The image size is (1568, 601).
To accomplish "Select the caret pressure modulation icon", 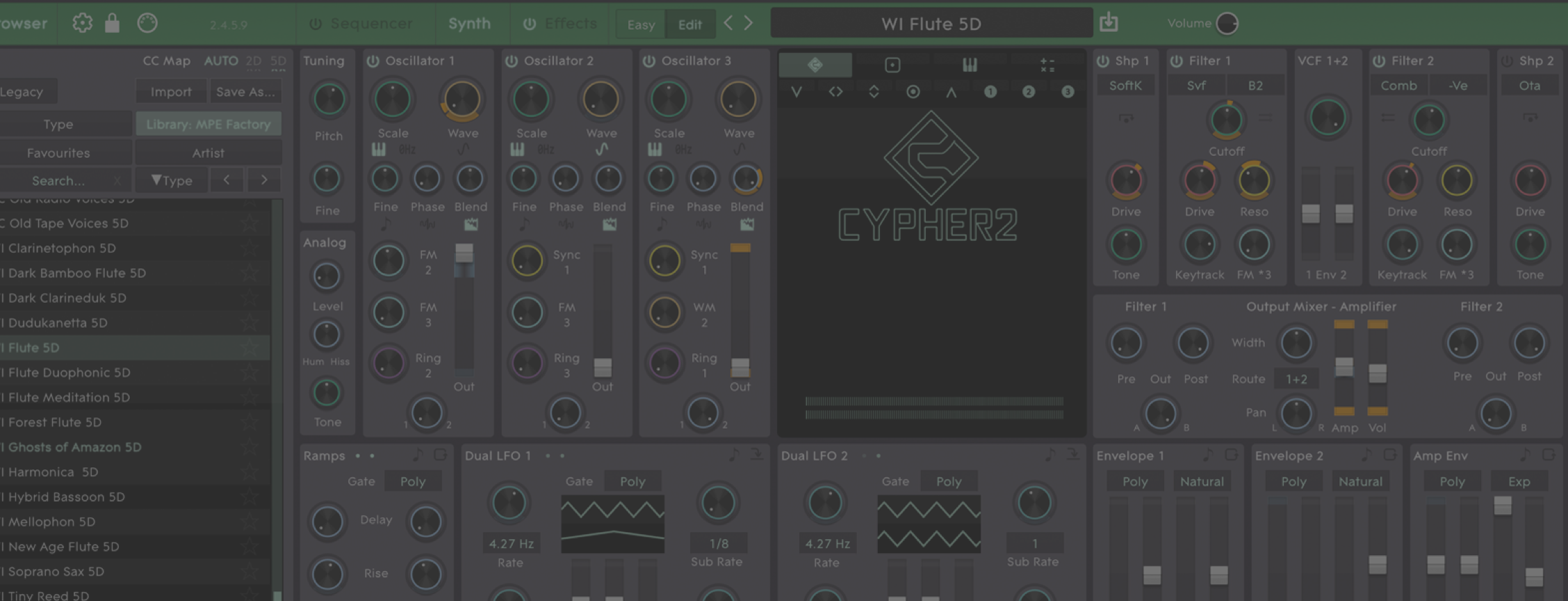I will pyautogui.click(x=951, y=91).
